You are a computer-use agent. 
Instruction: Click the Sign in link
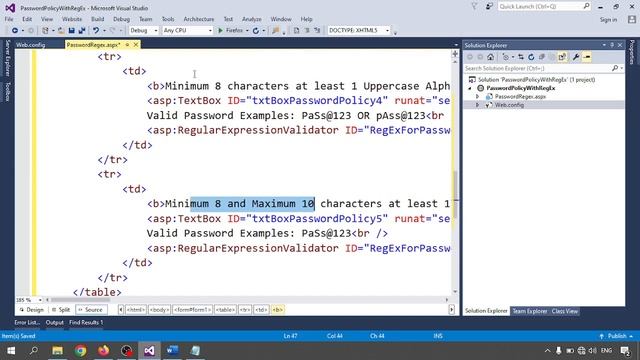(608, 20)
